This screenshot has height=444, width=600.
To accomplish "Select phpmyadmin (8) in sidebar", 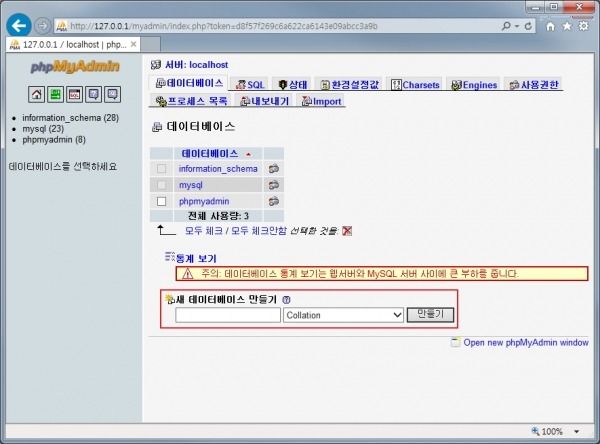I will (54, 140).
